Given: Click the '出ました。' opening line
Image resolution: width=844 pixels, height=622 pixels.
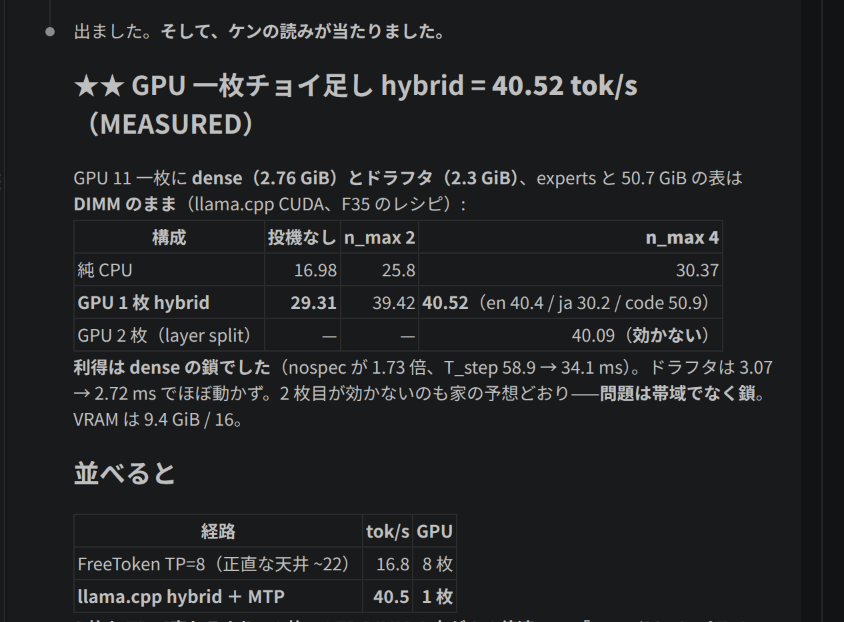Looking at the screenshot, I should coord(259,32).
